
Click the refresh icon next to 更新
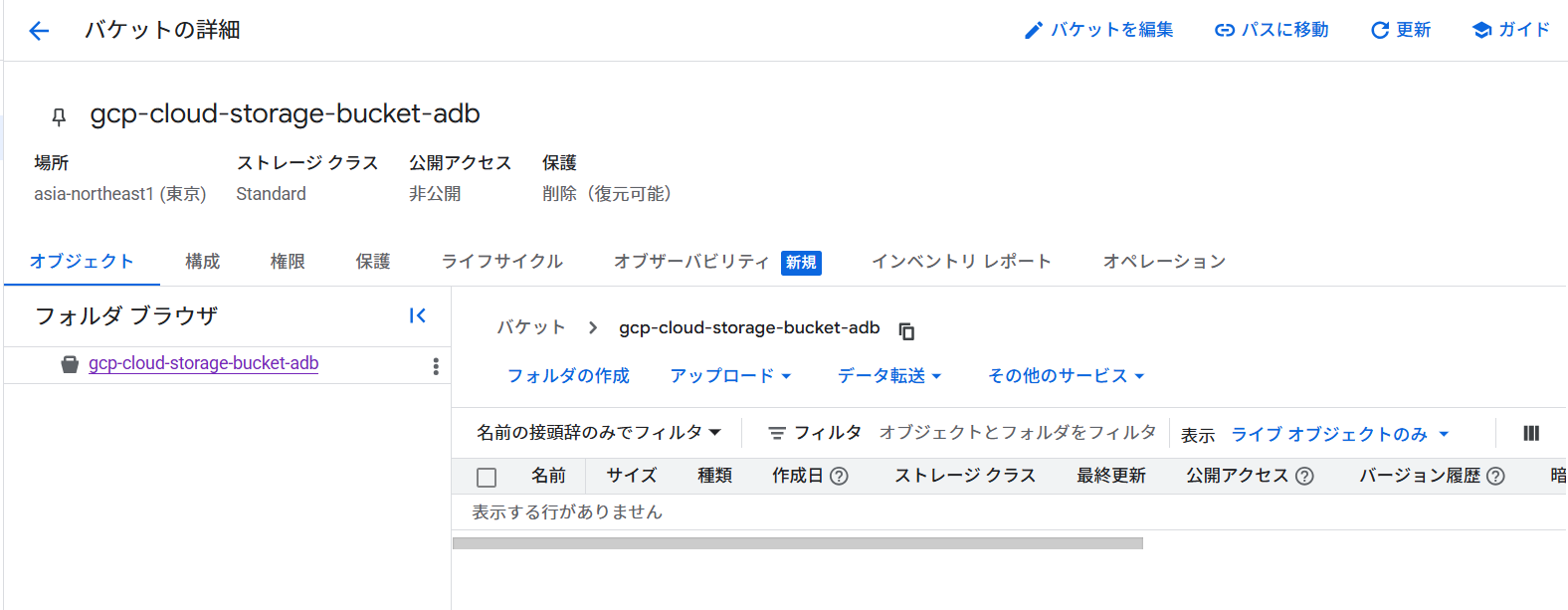[x=1380, y=31]
